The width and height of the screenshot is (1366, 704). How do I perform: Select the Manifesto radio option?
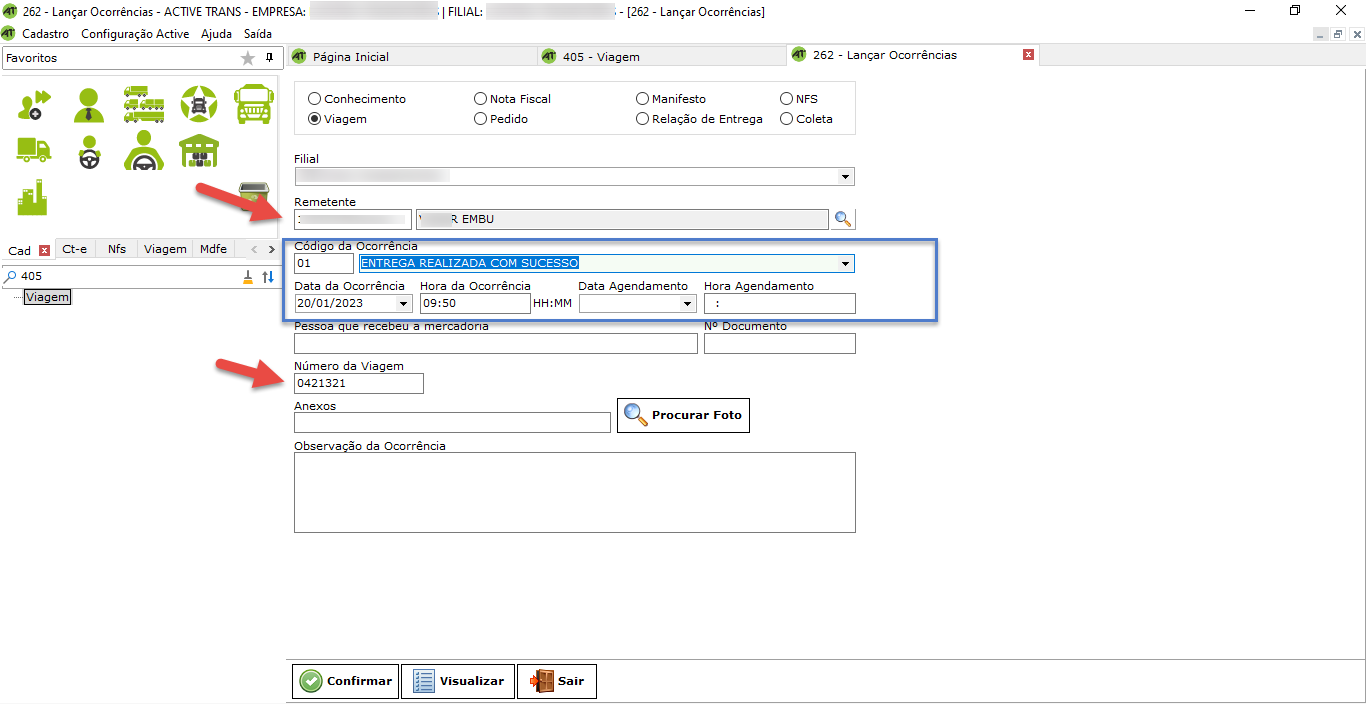coord(671,99)
